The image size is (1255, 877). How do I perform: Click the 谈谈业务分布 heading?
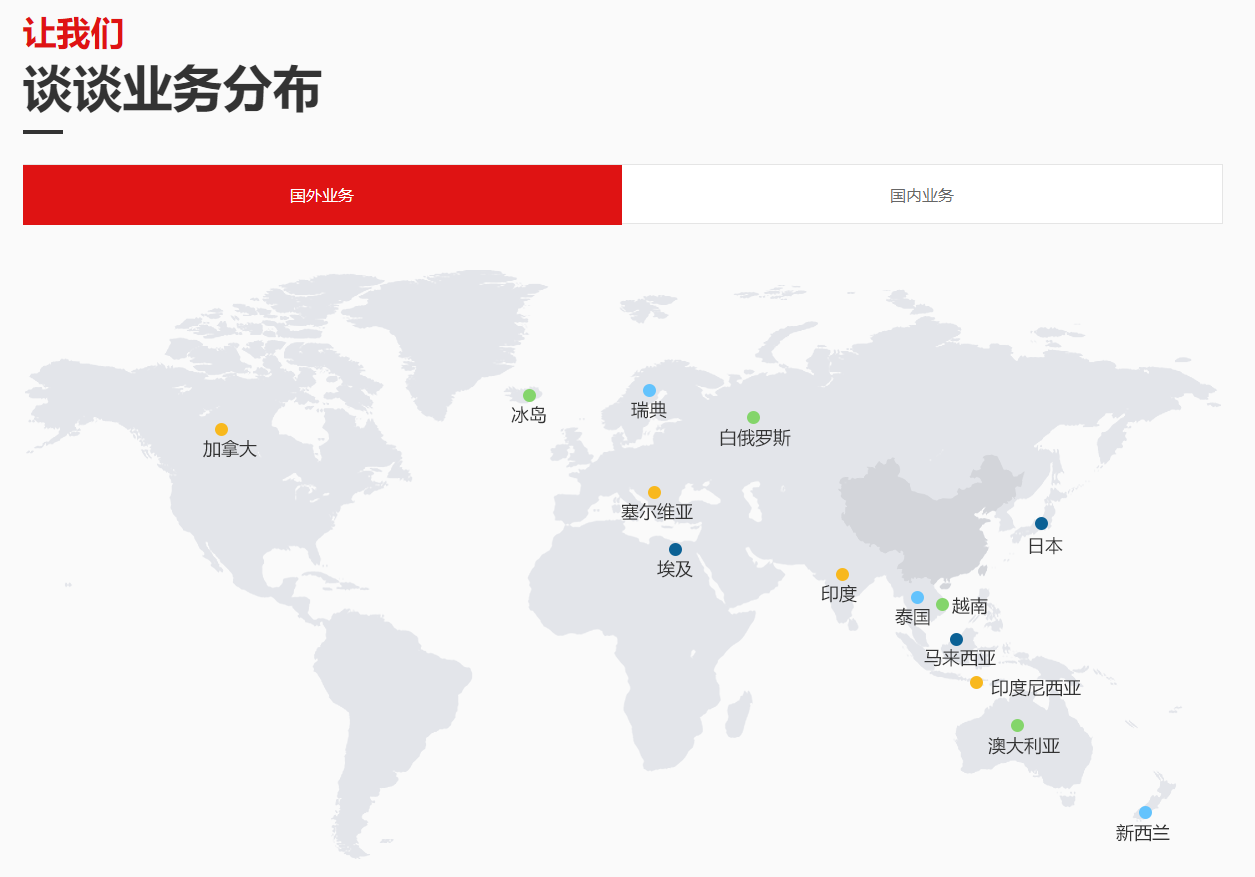tap(172, 90)
